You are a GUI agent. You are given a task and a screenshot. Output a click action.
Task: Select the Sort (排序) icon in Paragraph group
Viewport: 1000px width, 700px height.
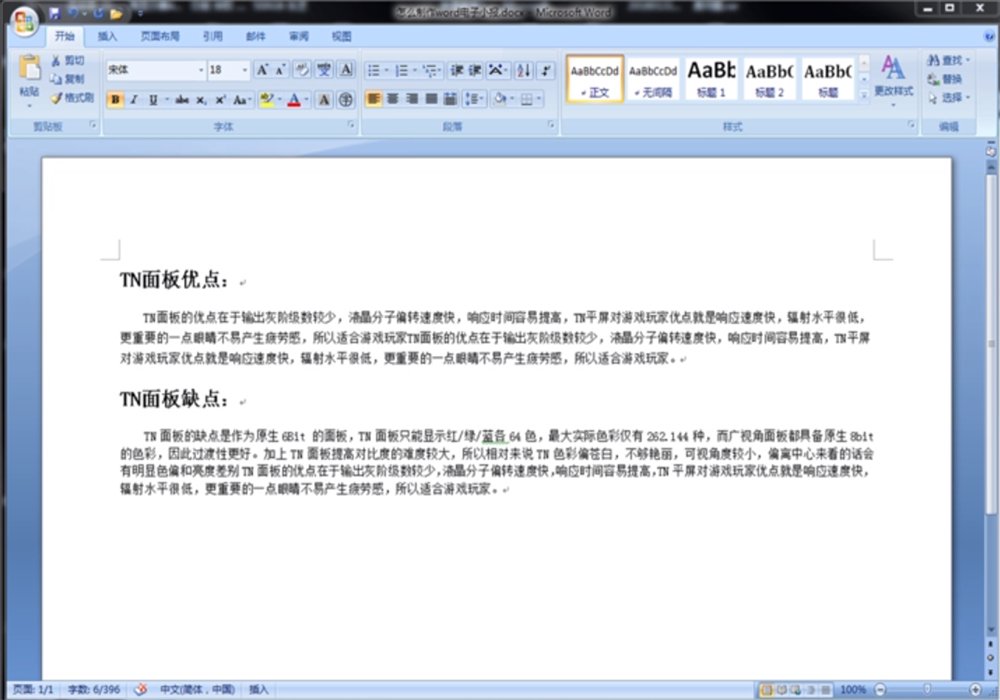tap(522, 71)
